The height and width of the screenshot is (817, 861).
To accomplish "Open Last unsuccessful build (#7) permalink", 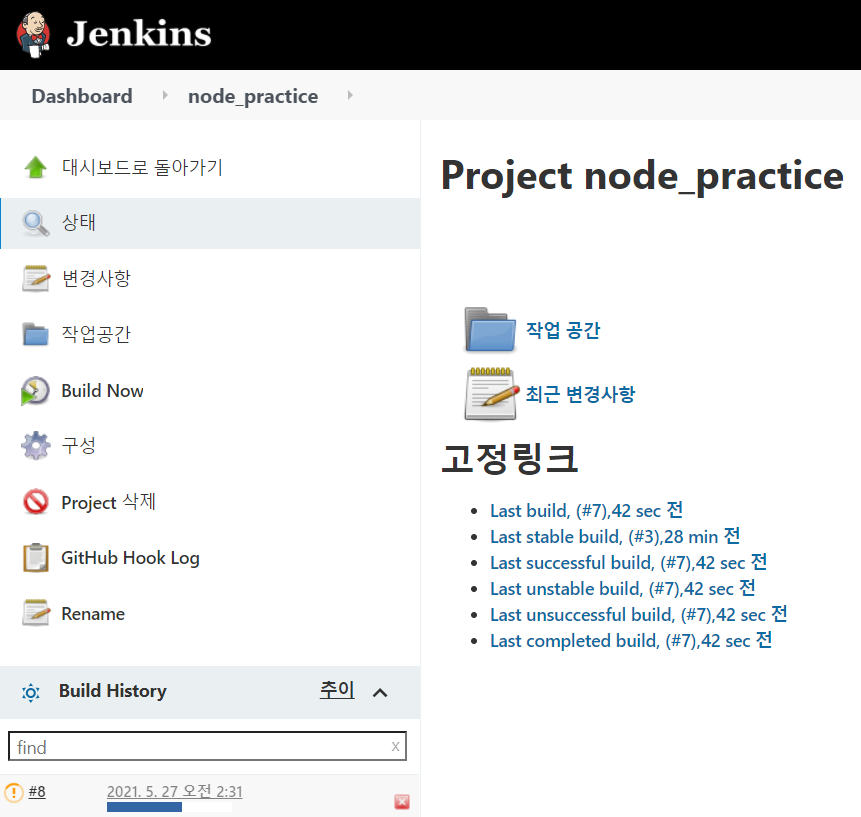I will coord(639,615).
